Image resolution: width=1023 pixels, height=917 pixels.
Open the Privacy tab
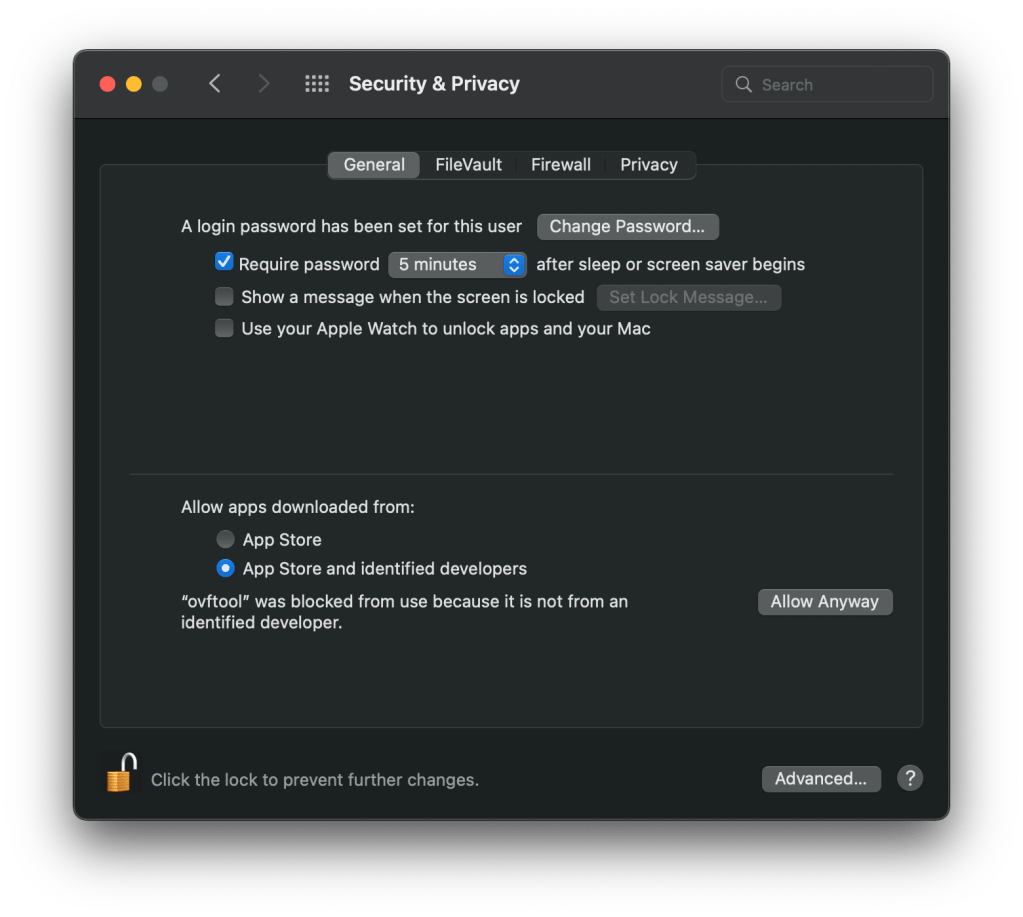(x=648, y=165)
